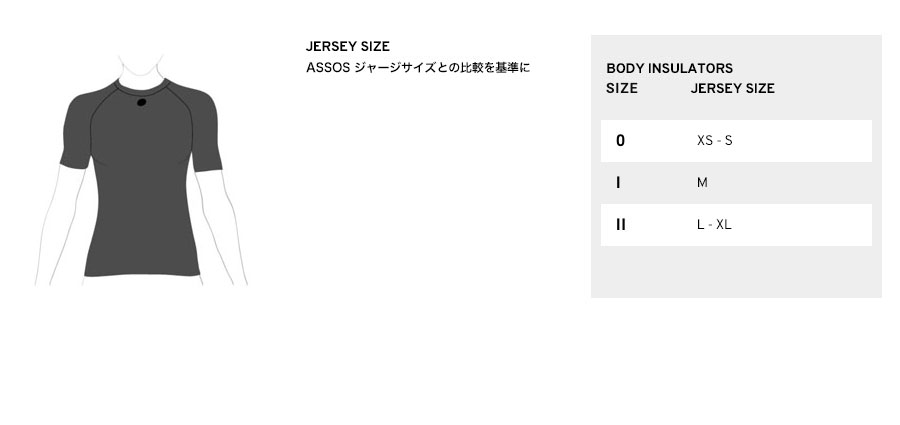The width and height of the screenshot is (900, 425).
Task: Click the bottom hem of the shirt
Action: (142, 273)
